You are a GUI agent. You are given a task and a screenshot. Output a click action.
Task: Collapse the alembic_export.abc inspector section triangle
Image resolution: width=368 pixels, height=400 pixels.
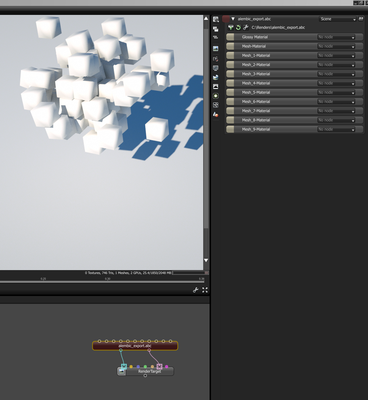coord(233,19)
